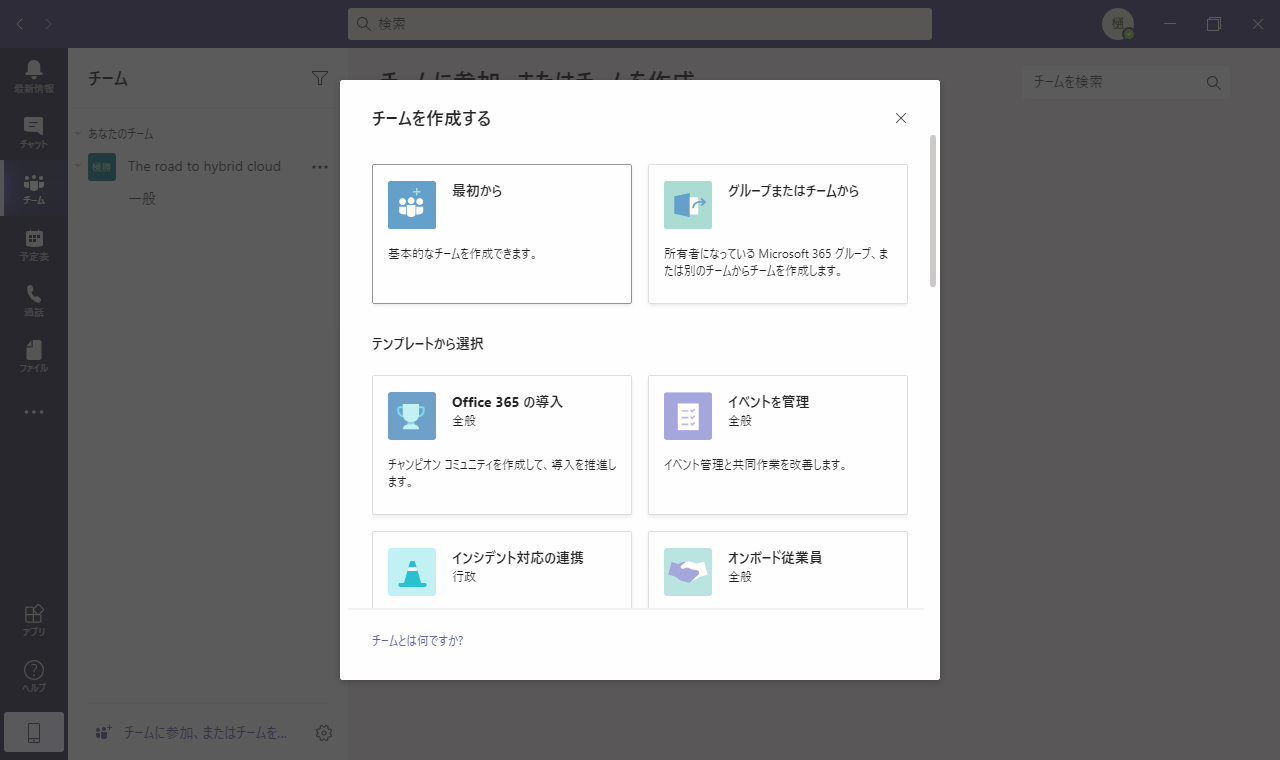
Task: Choose グループまたはチームから option
Action: point(778,234)
